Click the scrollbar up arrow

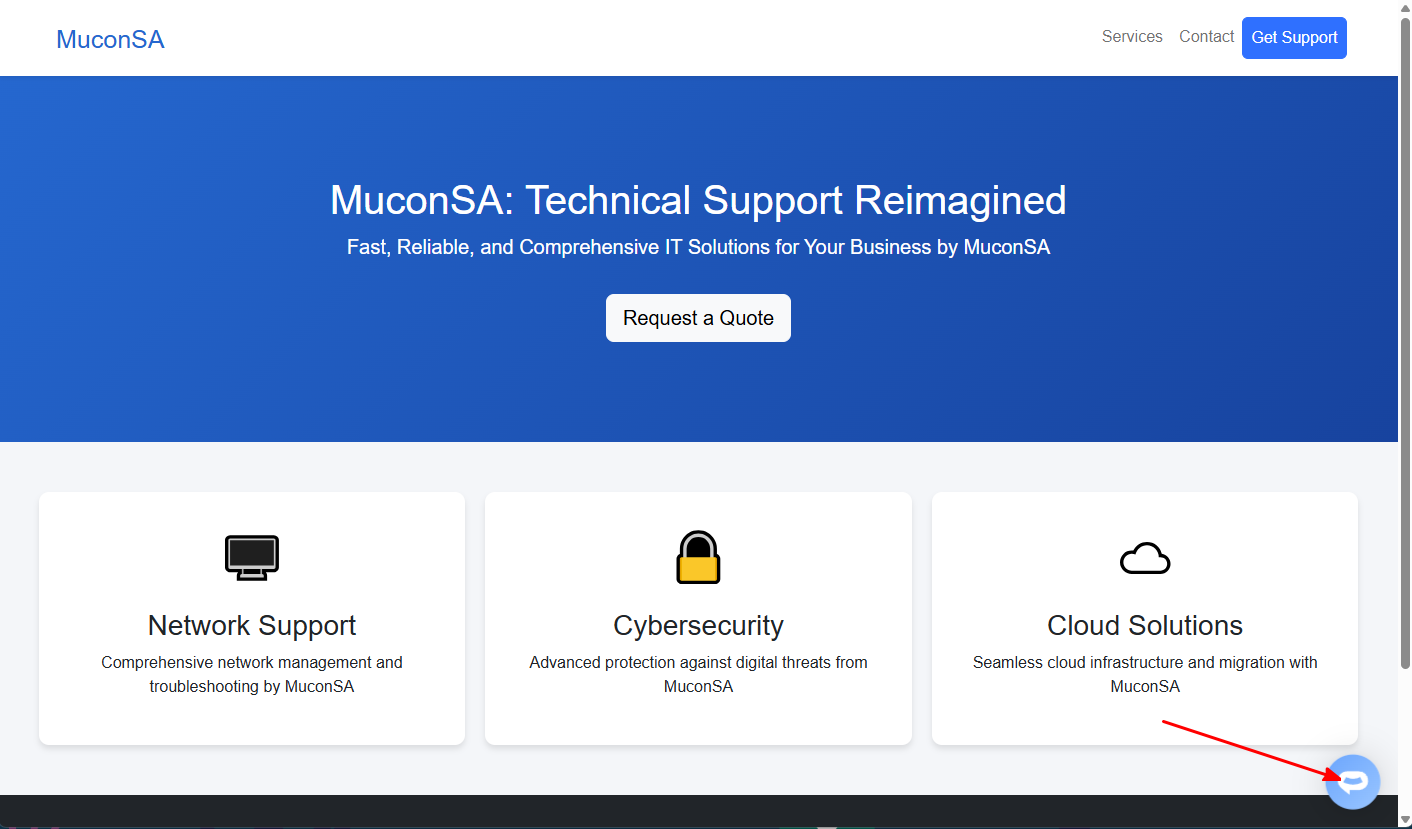[x=1405, y=8]
